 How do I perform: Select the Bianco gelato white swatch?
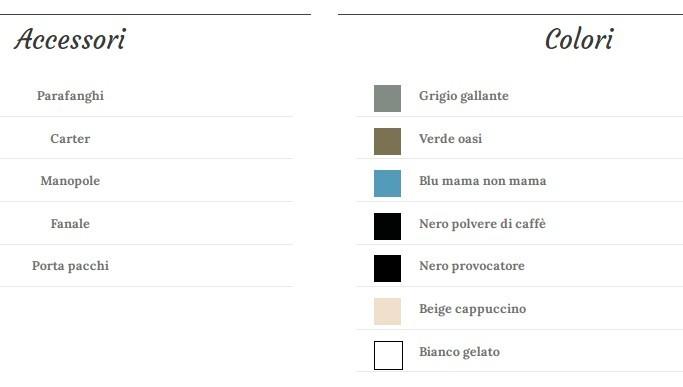388,355
